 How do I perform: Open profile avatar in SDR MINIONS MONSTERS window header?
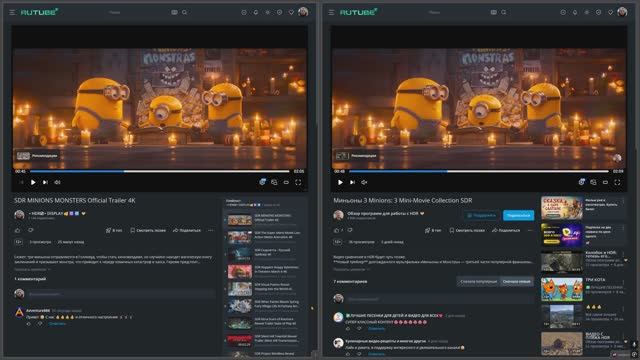[303, 12]
